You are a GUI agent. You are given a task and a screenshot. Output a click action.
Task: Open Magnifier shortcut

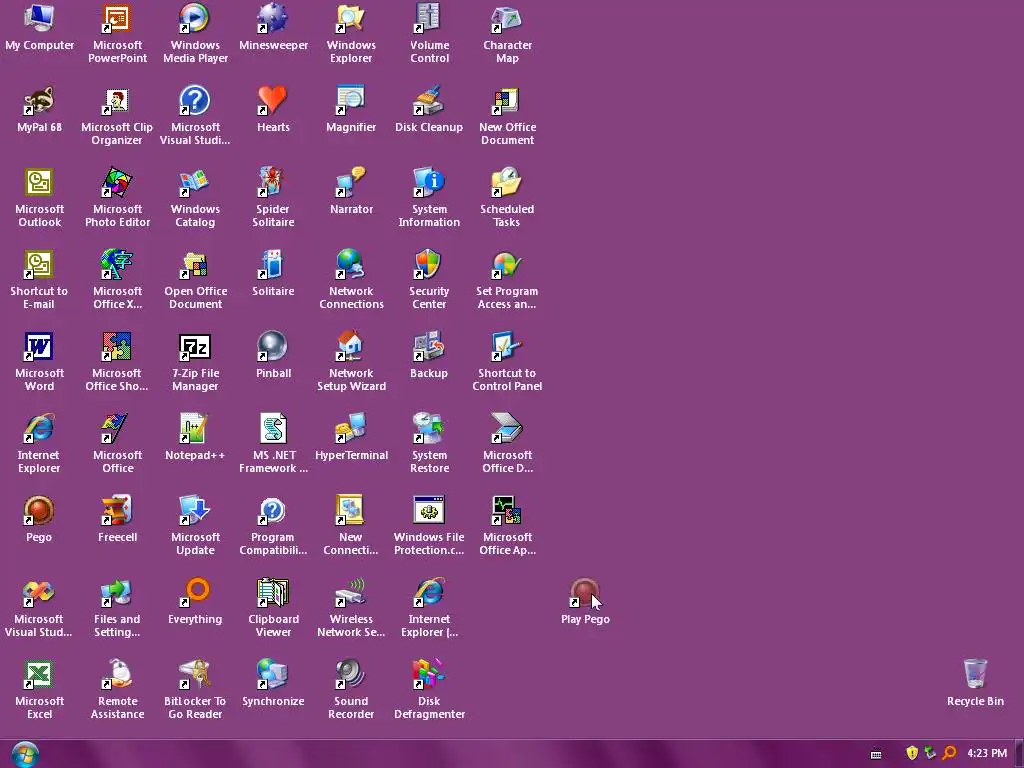[351, 101]
